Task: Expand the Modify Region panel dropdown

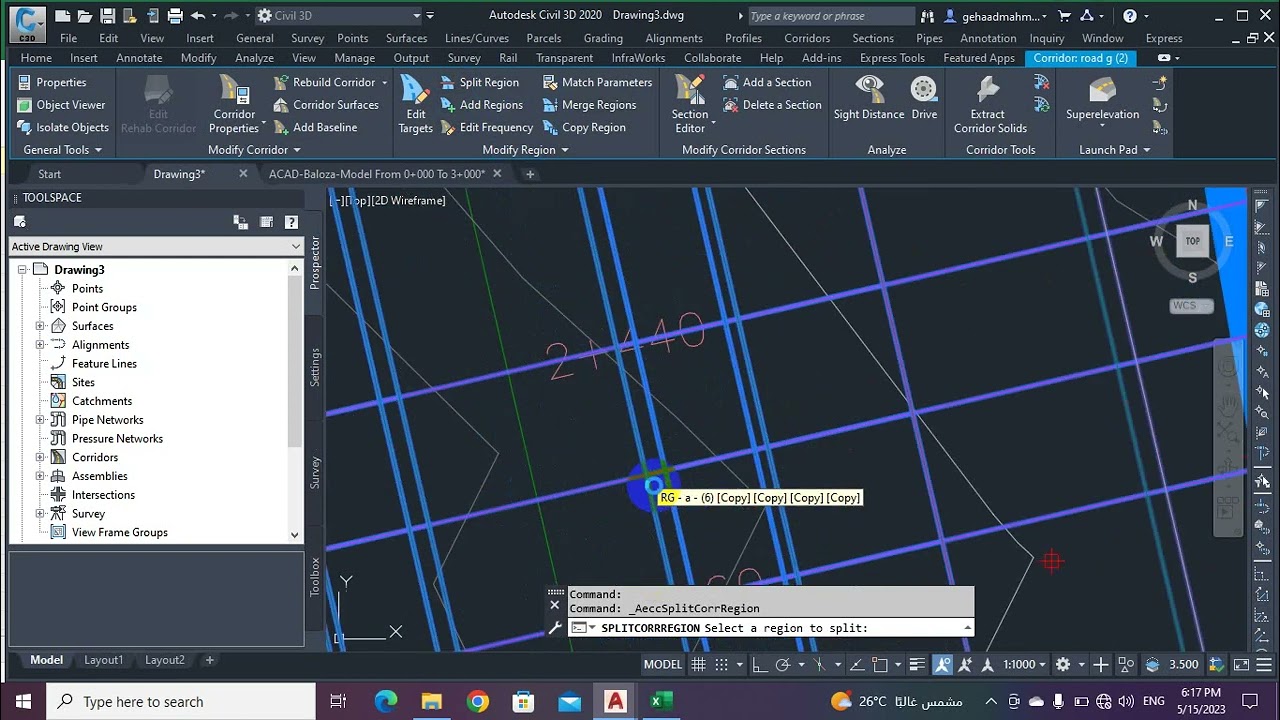Action: (525, 150)
